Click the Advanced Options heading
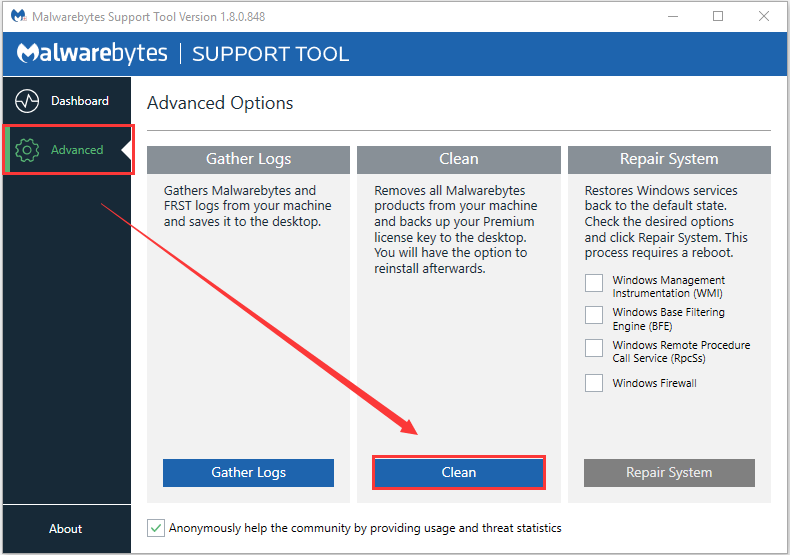790x555 pixels. pyautogui.click(x=220, y=103)
